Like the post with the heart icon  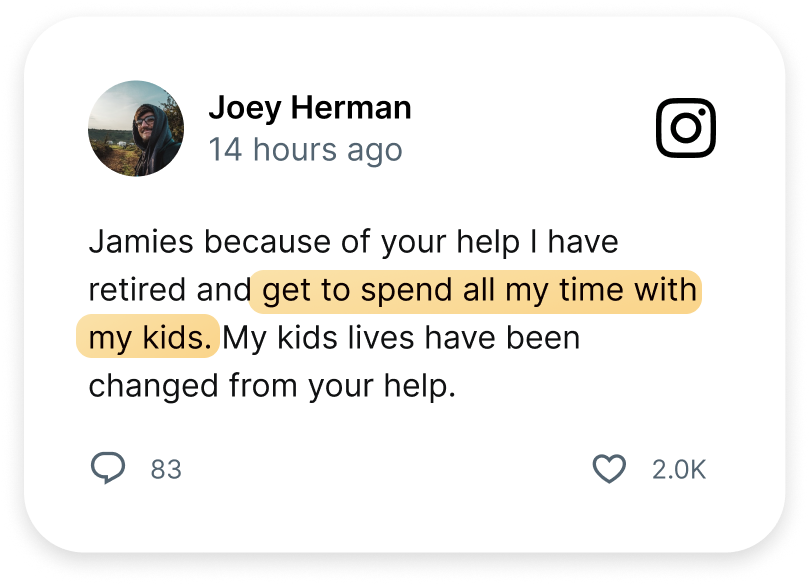coord(610,469)
